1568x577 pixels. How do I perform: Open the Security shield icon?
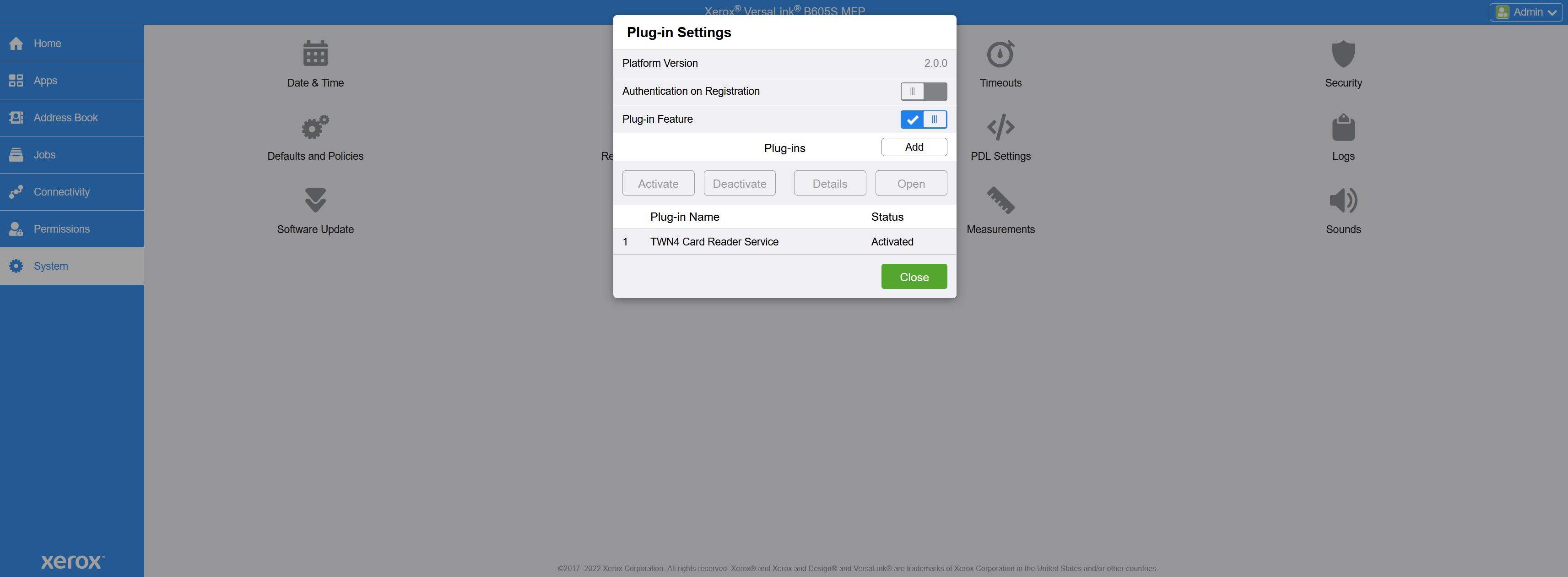click(1343, 54)
